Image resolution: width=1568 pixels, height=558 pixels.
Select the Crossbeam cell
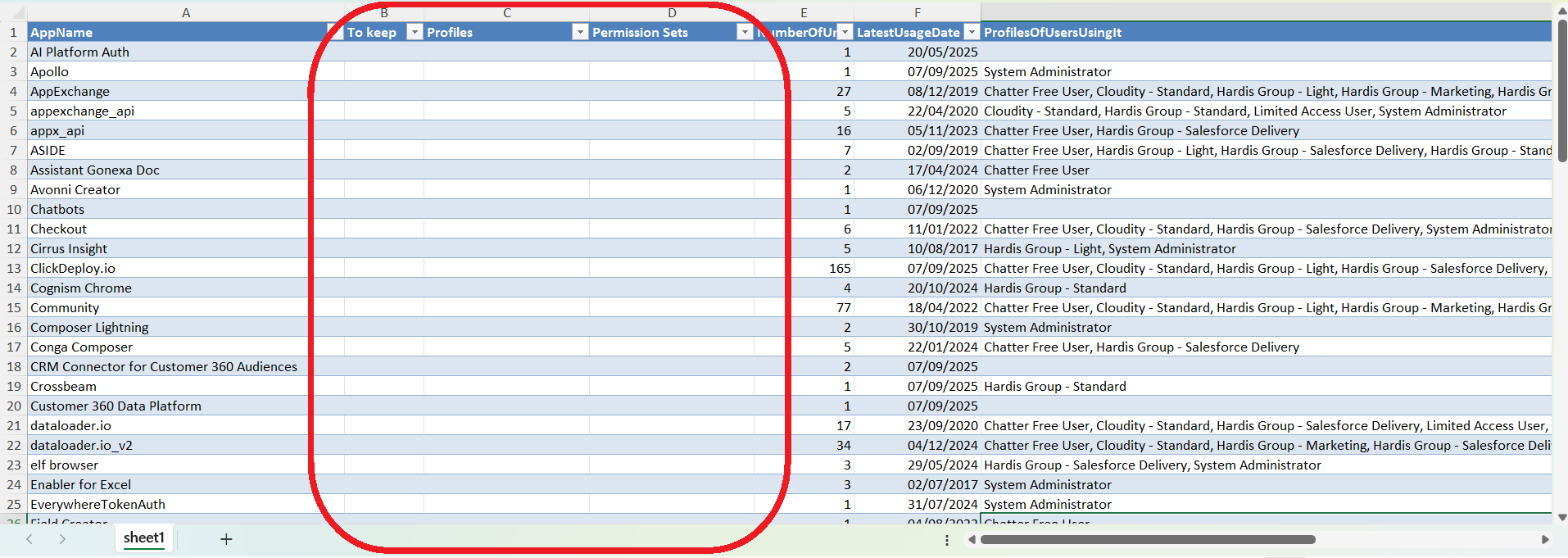tap(186, 386)
